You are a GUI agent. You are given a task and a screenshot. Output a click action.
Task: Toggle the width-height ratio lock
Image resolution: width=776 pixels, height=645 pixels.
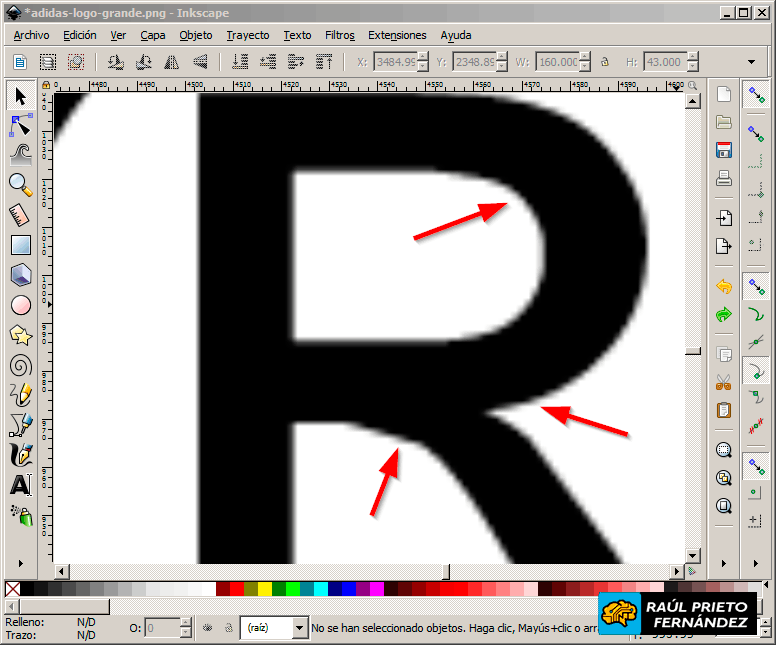[605, 62]
